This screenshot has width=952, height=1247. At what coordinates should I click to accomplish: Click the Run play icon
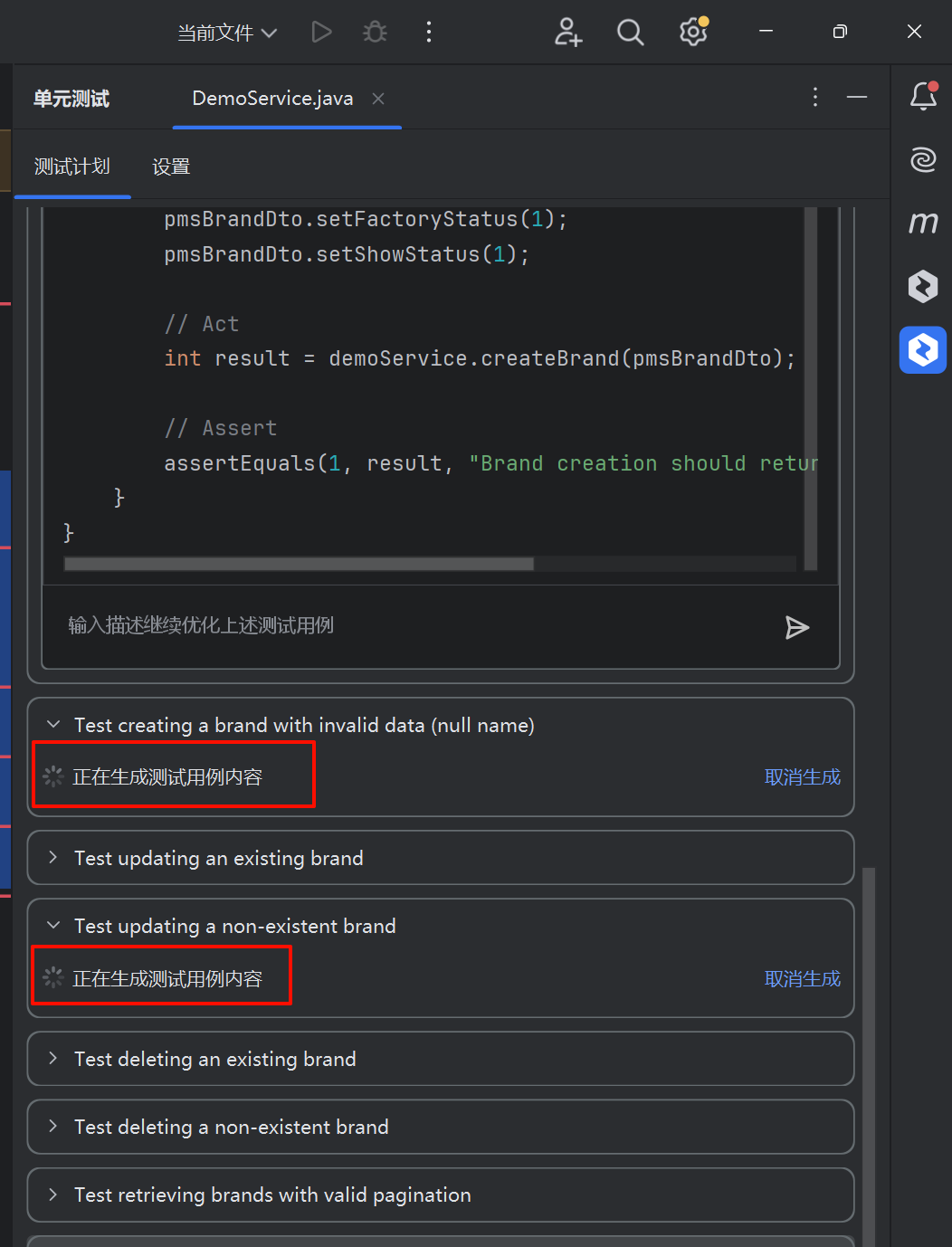tap(321, 33)
